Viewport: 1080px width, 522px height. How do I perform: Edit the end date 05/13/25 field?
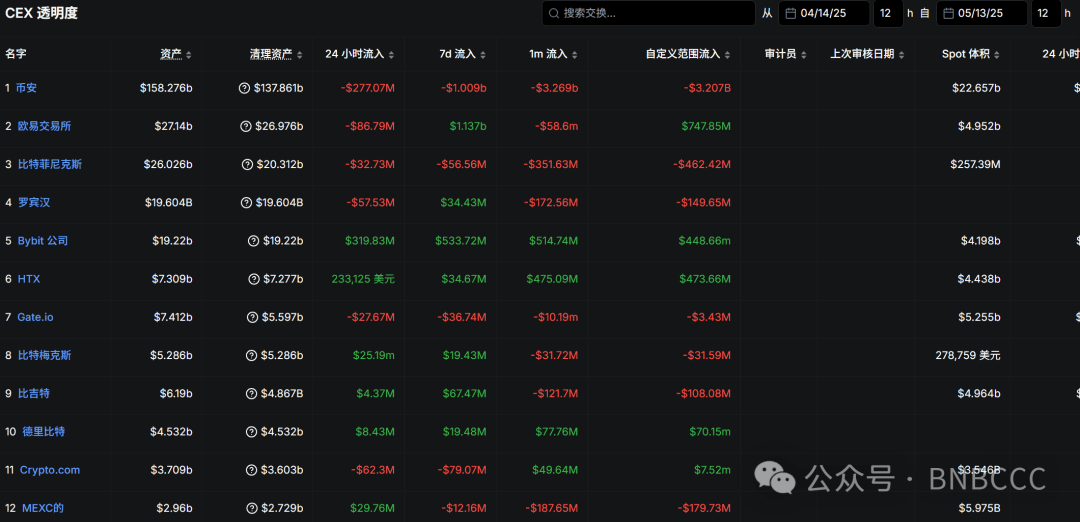point(982,13)
